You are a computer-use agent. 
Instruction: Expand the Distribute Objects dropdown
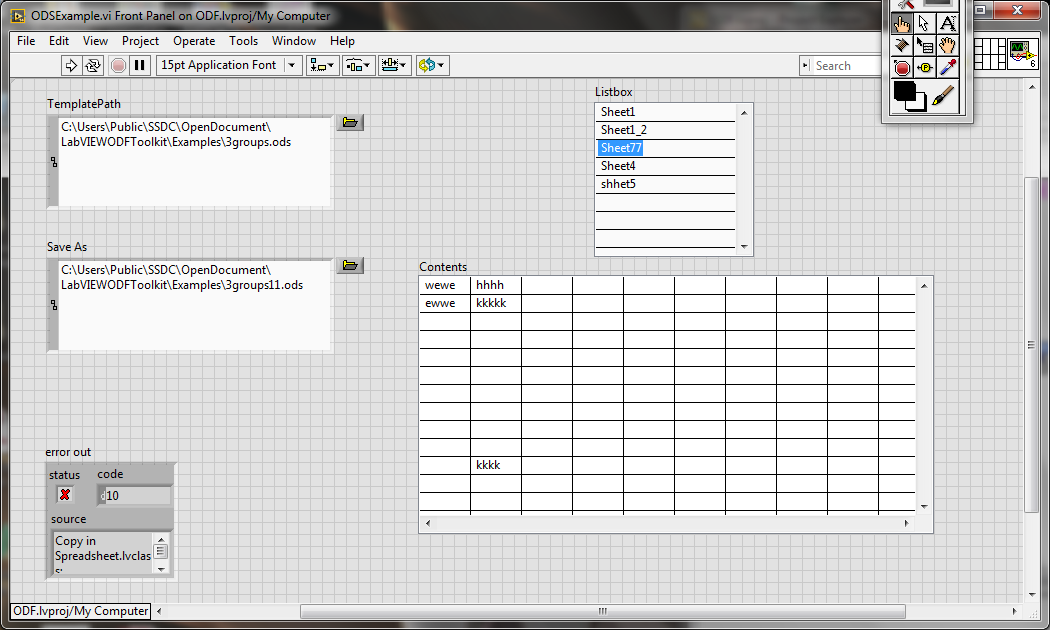click(358, 65)
